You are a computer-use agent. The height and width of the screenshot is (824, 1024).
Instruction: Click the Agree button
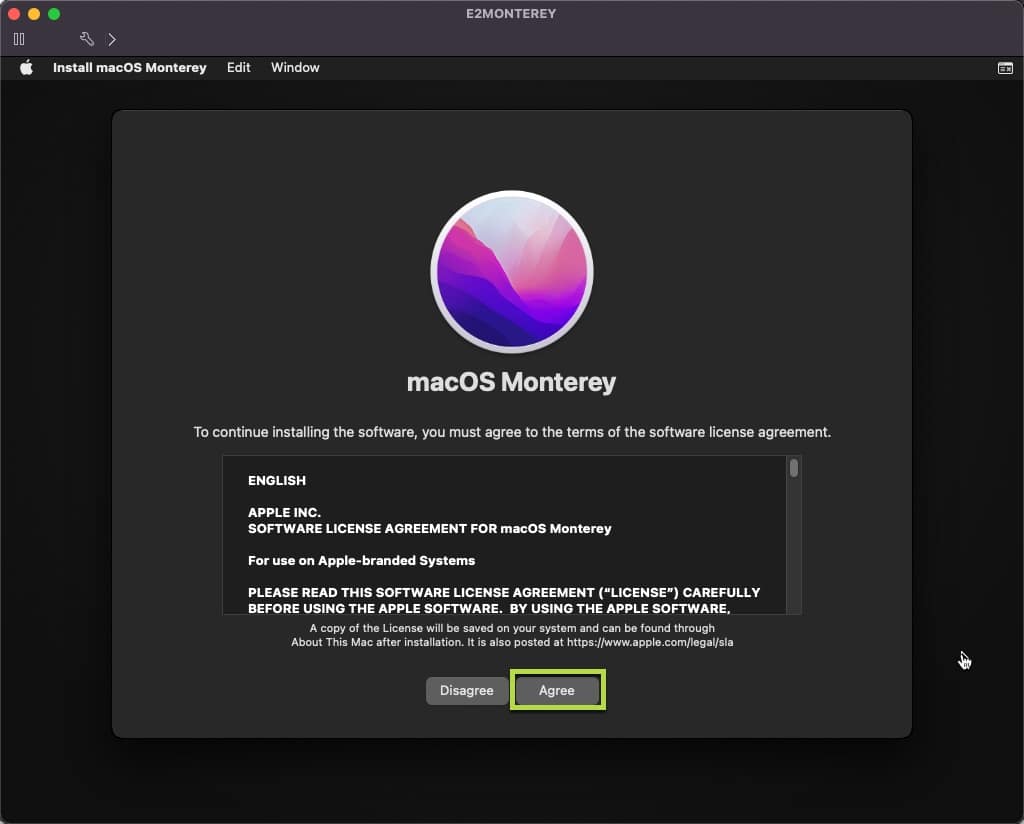point(557,690)
